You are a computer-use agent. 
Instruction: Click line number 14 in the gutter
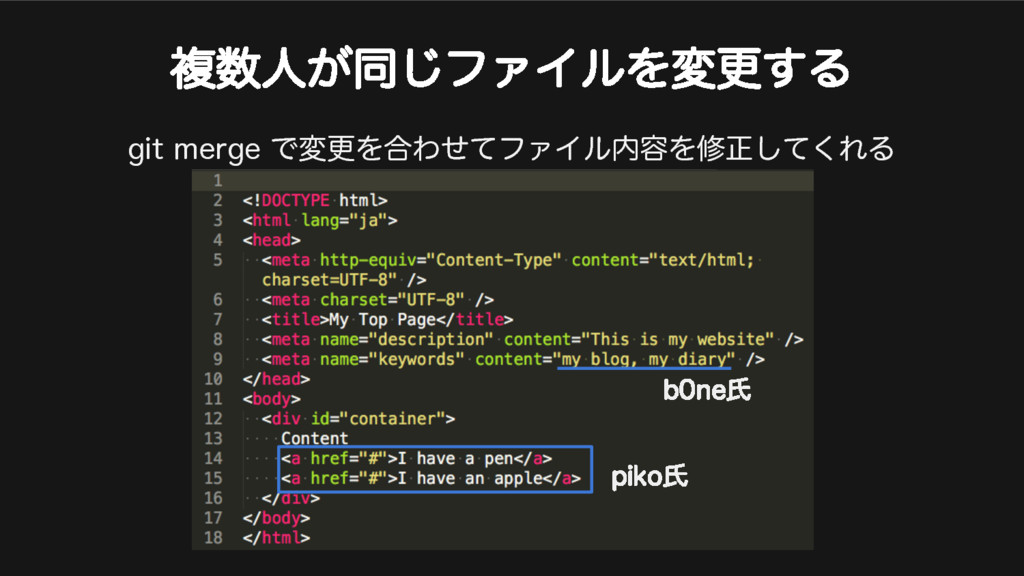213,458
